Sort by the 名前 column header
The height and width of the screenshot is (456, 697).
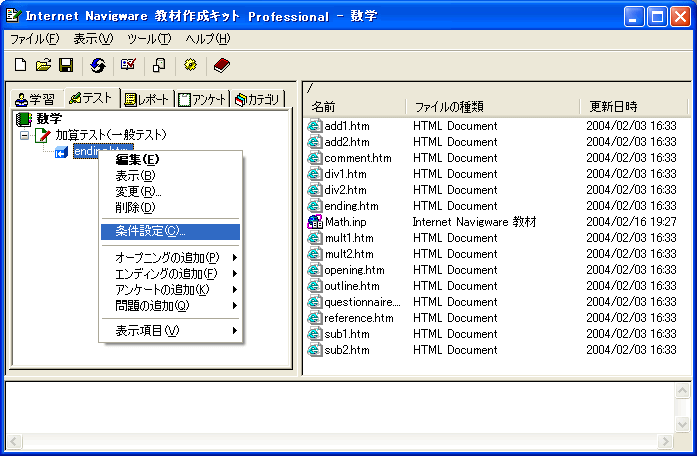point(323,106)
